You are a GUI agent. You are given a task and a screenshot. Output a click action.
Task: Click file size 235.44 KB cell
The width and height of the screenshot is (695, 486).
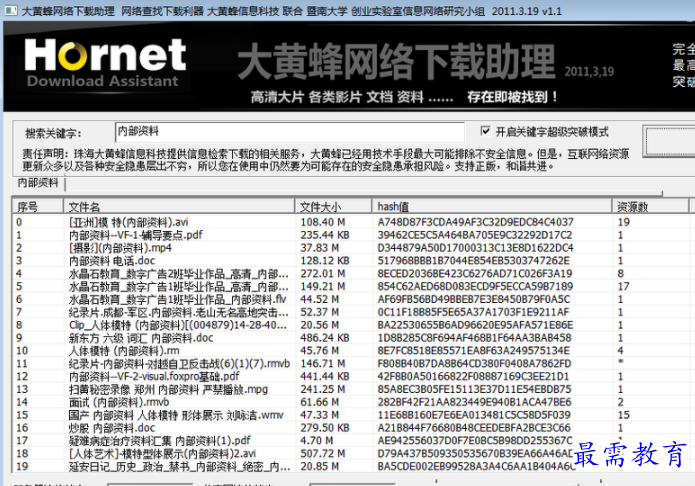324,235
